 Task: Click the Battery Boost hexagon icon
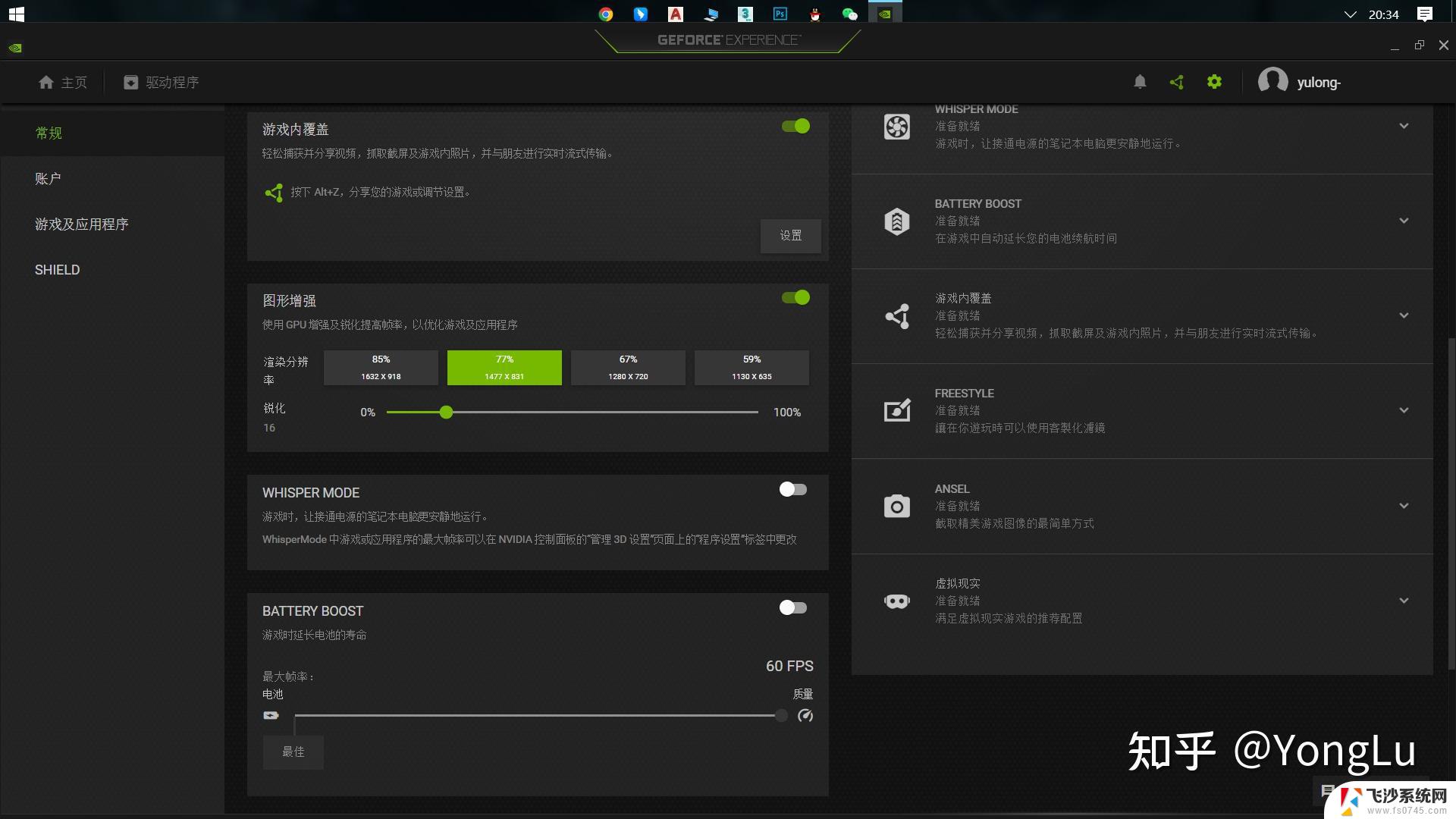point(896,221)
